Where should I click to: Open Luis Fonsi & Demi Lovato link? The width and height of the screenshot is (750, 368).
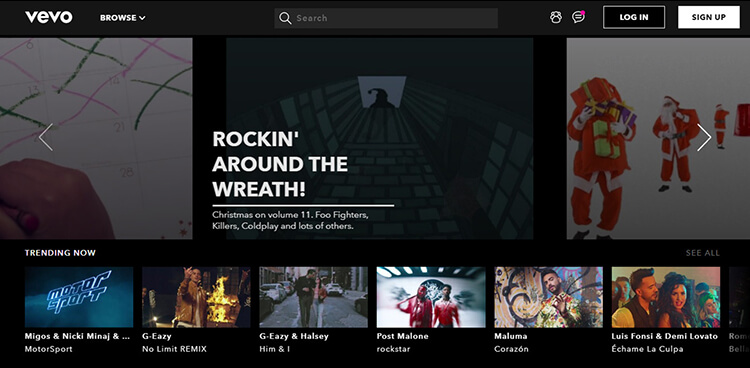tap(665, 336)
